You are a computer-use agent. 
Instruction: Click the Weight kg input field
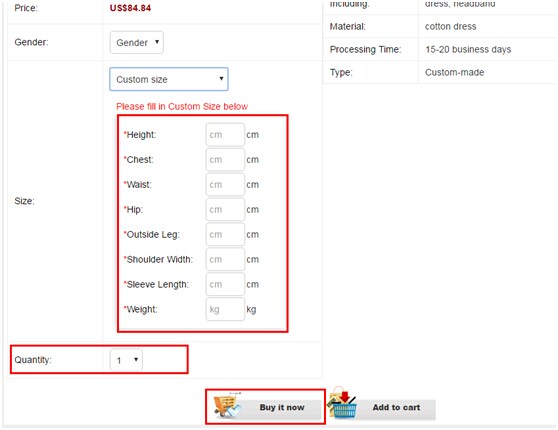(x=225, y=309)
